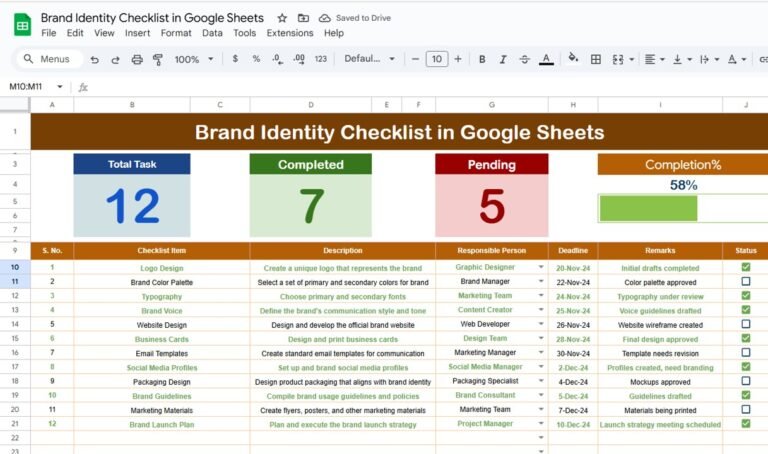Decrease font size with minus button

[415, 59]
